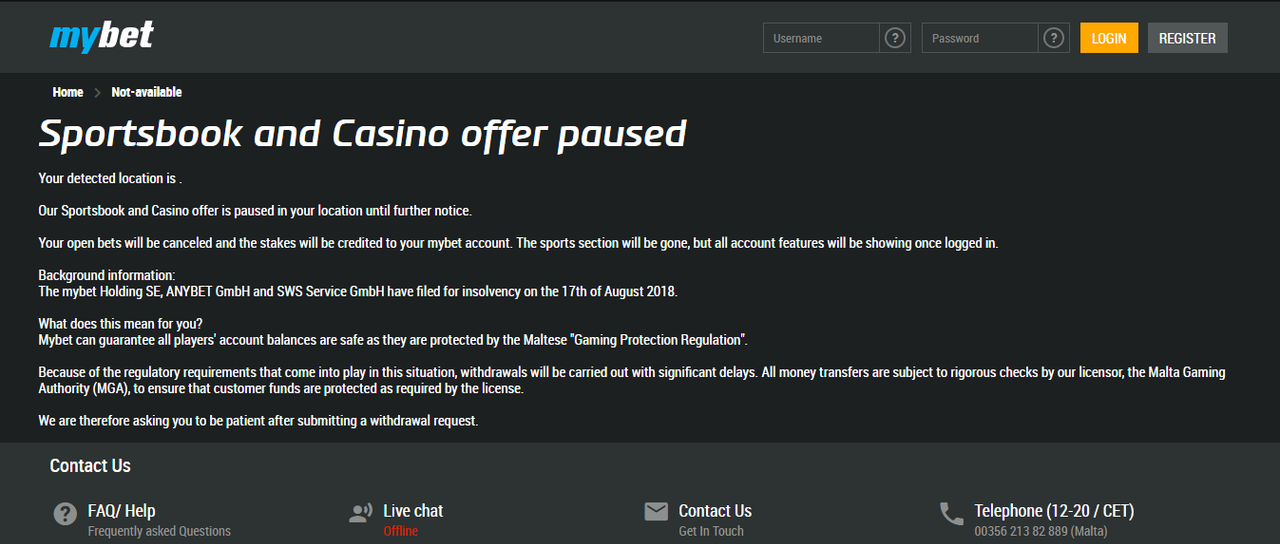
Task: Open the help icon beside Password
Action: (1054, 38)
